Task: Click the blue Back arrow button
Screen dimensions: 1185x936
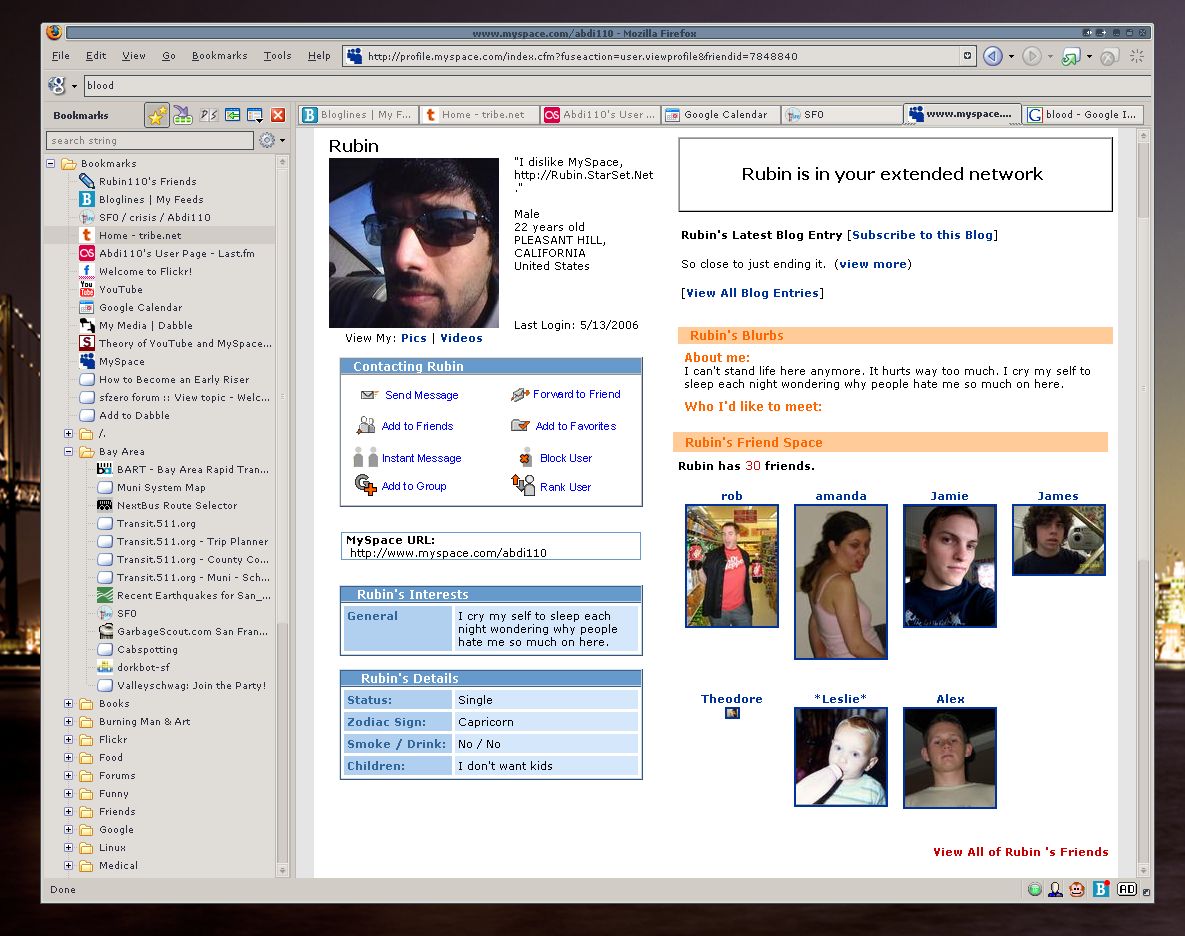Action: (x=992, y=57)
